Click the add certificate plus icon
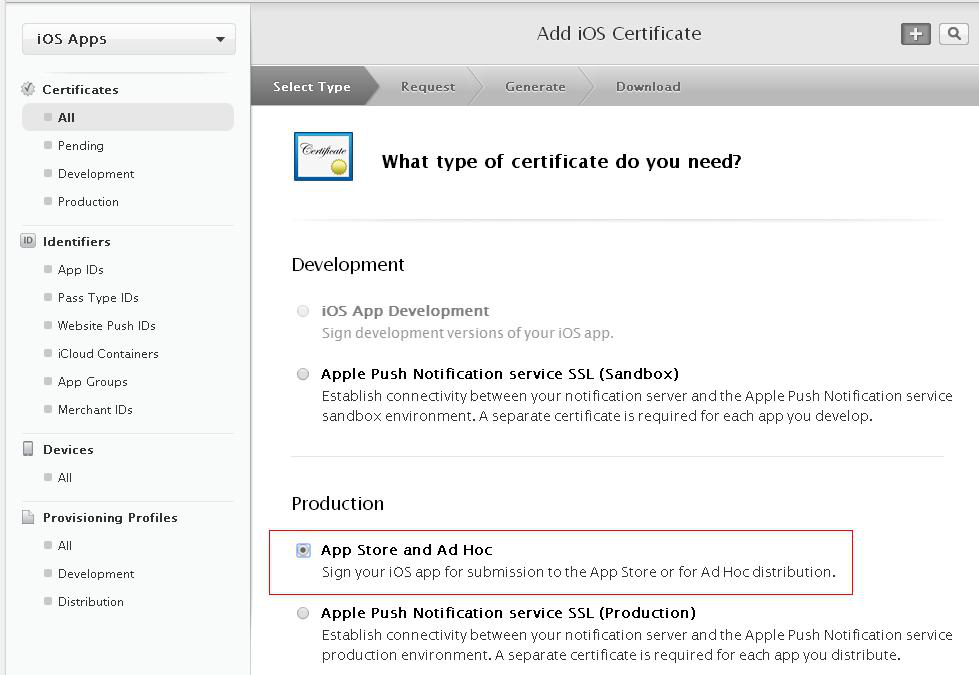This screenshot has height=675, width=979. [915, 34]
